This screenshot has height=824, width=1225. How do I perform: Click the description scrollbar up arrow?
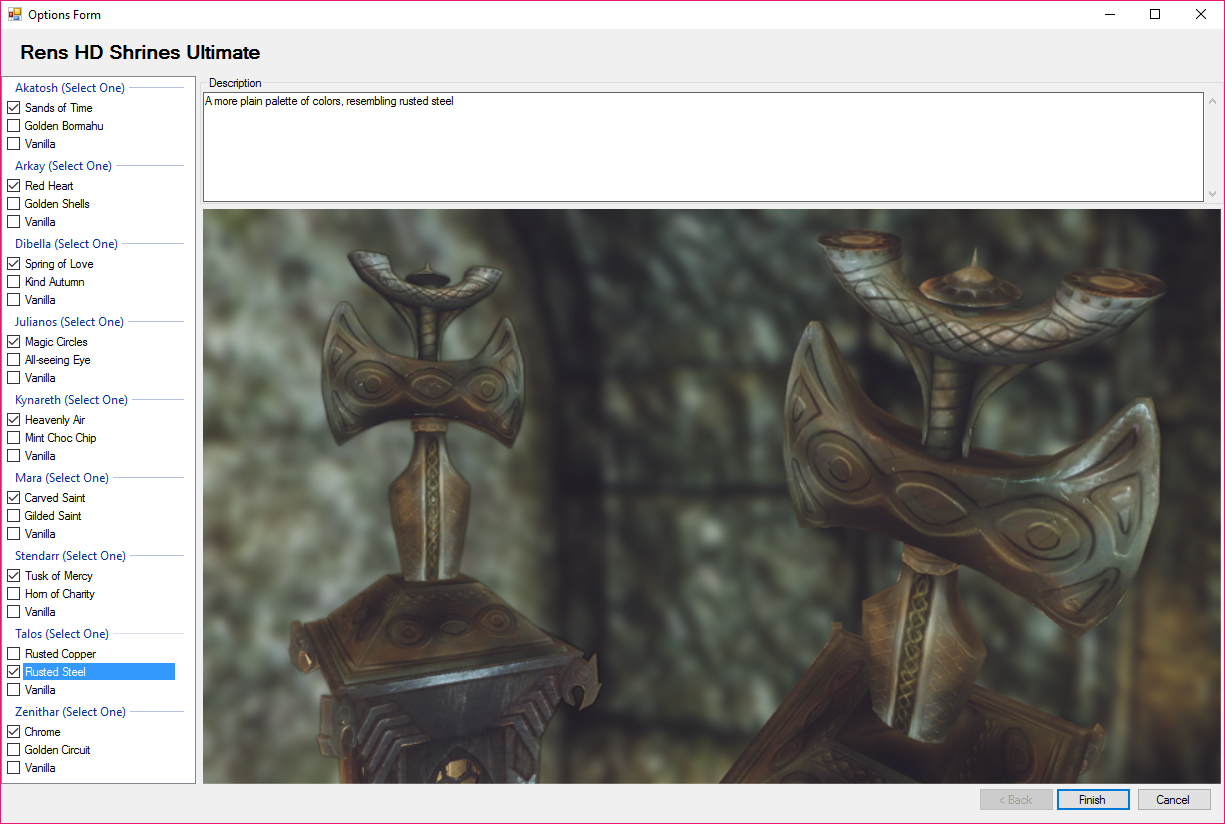coord(1212,101)
